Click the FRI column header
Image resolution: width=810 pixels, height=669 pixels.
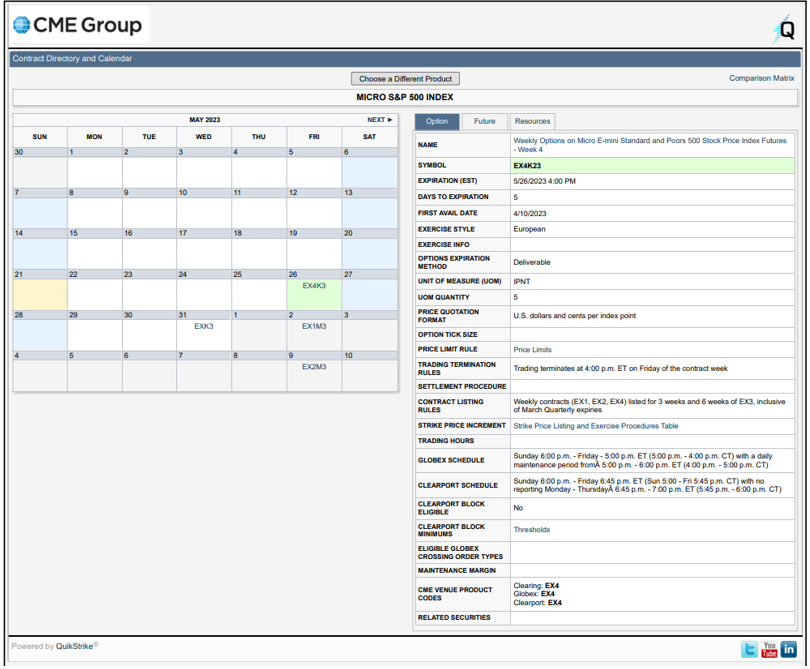[314, 137]
